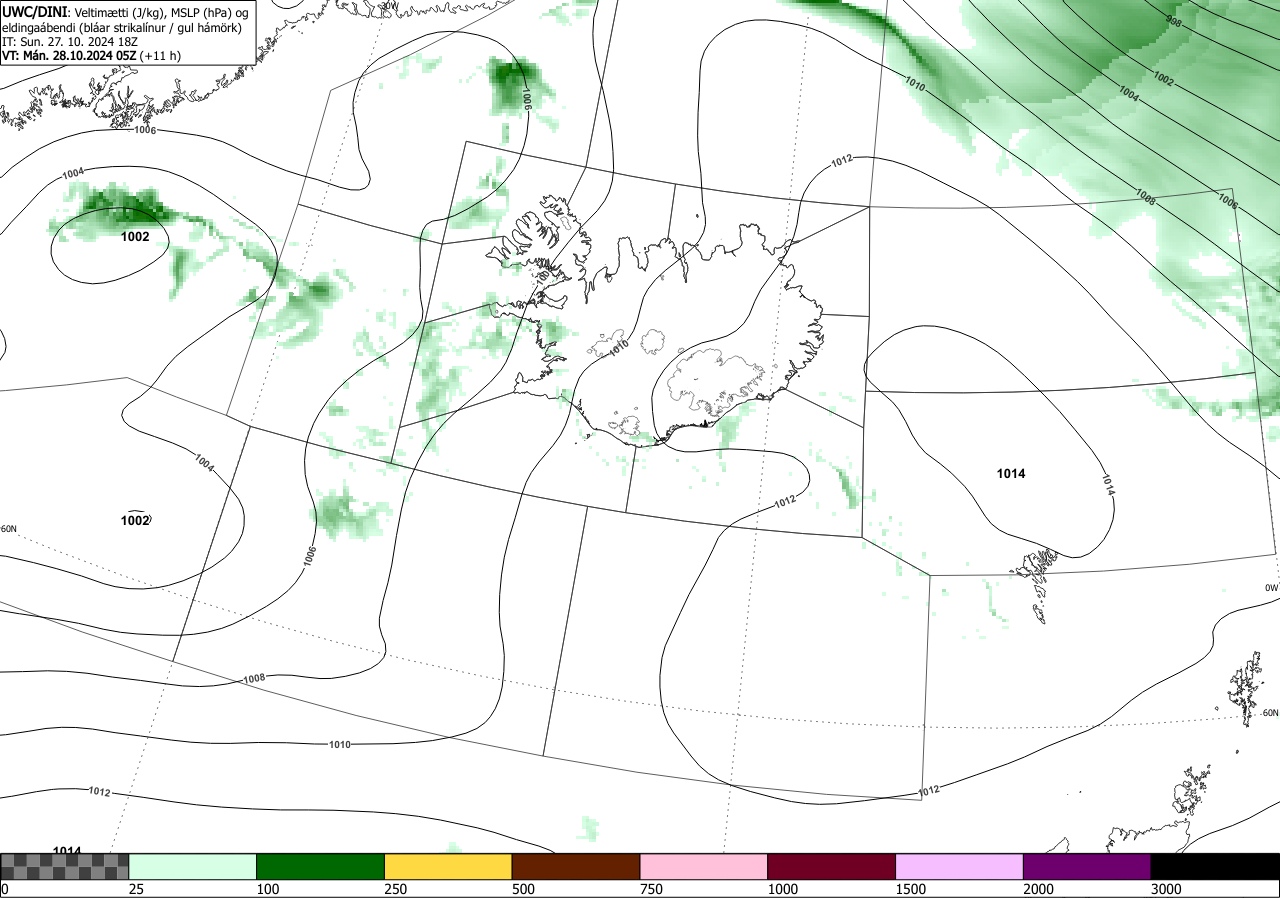The width and height of the screenshot is (1280, 898).
Task: Click the bold "1014" high-pressure centre label east of Iceland
Action: [1011, 474]
